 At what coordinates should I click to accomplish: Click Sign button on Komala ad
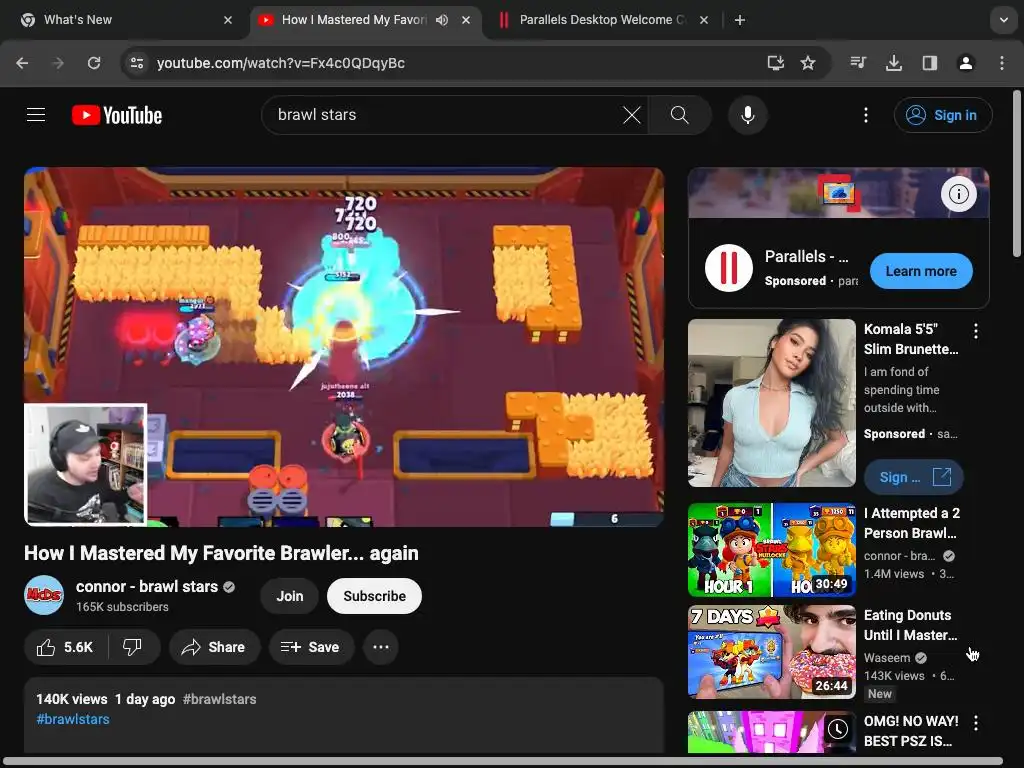point(914,477)
